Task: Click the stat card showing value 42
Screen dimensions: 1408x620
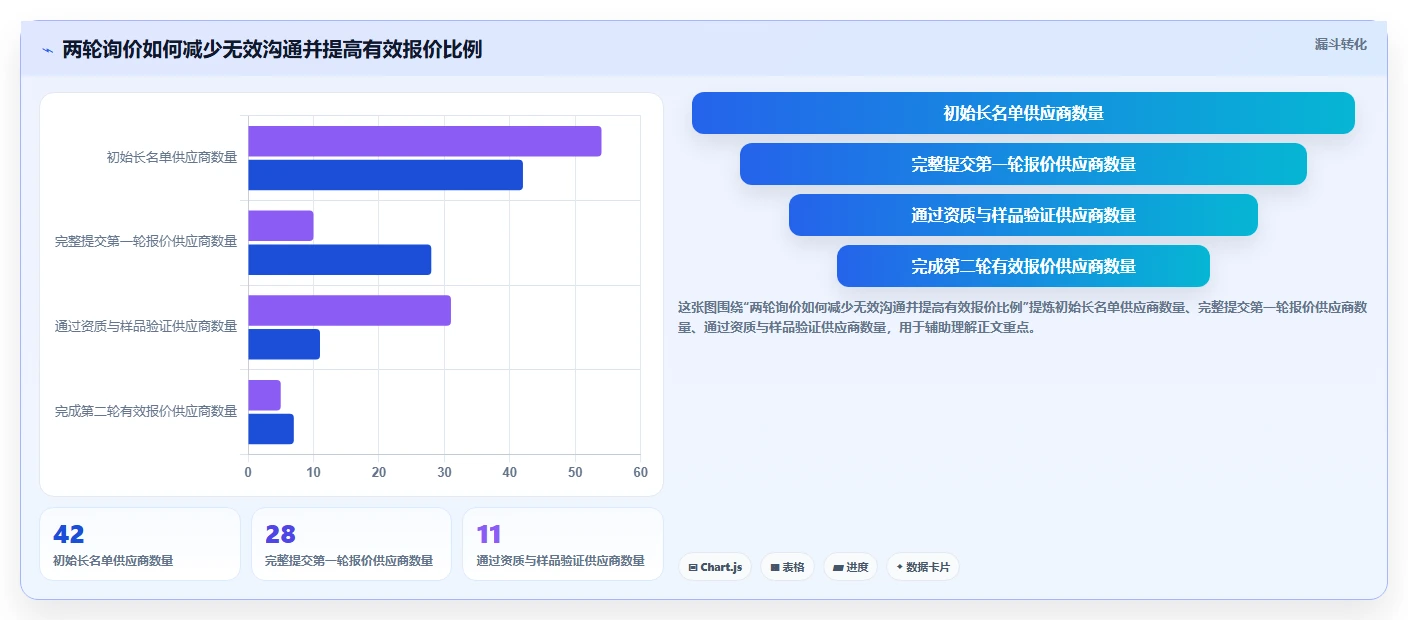Action: 140,544
